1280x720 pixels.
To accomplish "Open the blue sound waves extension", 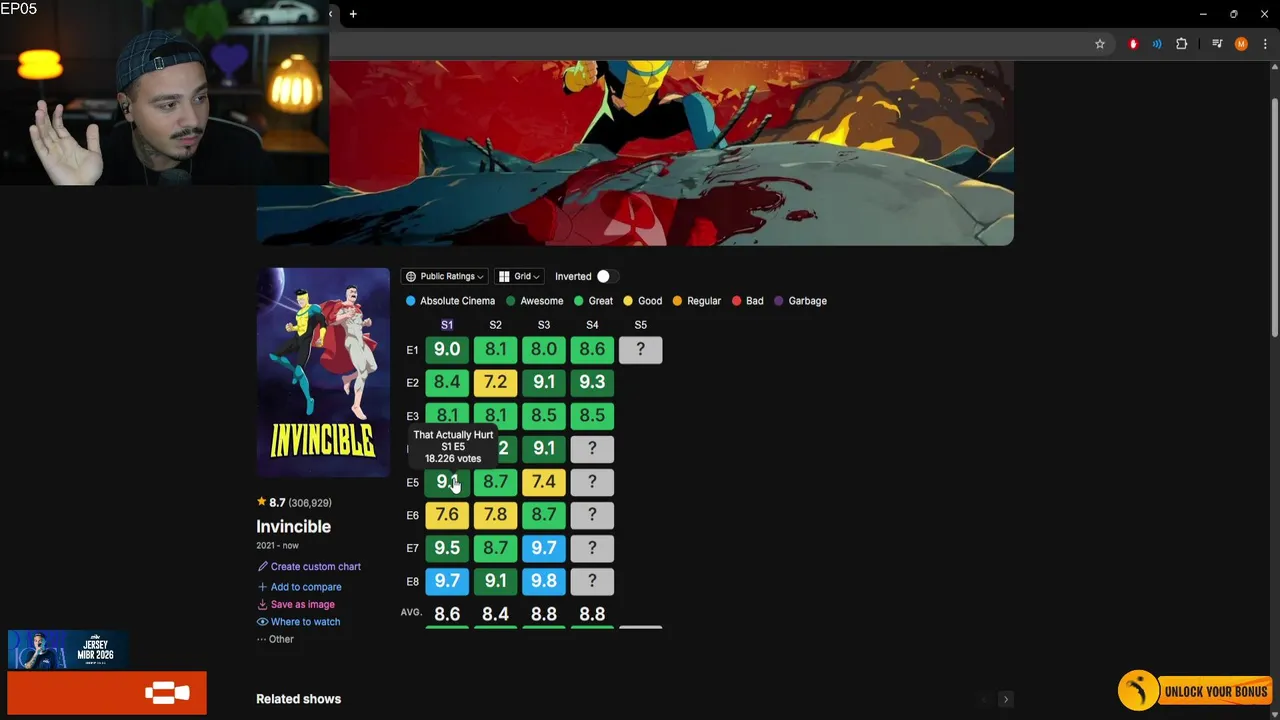I will (x=1157, y=44).
